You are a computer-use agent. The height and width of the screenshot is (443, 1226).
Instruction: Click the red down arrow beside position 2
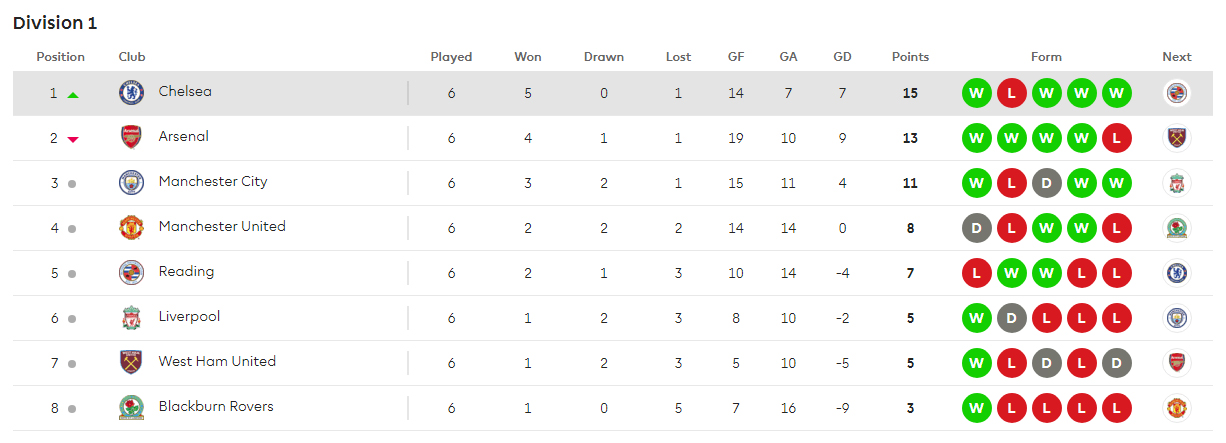click(73, 139)
